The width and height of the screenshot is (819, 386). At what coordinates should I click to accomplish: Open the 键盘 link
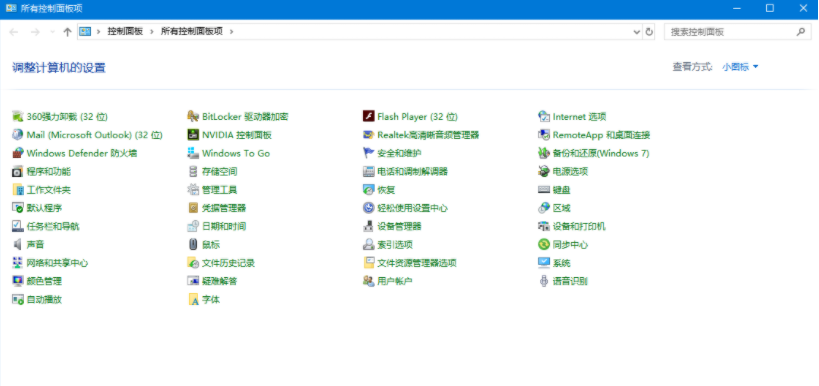pos(561,190)
